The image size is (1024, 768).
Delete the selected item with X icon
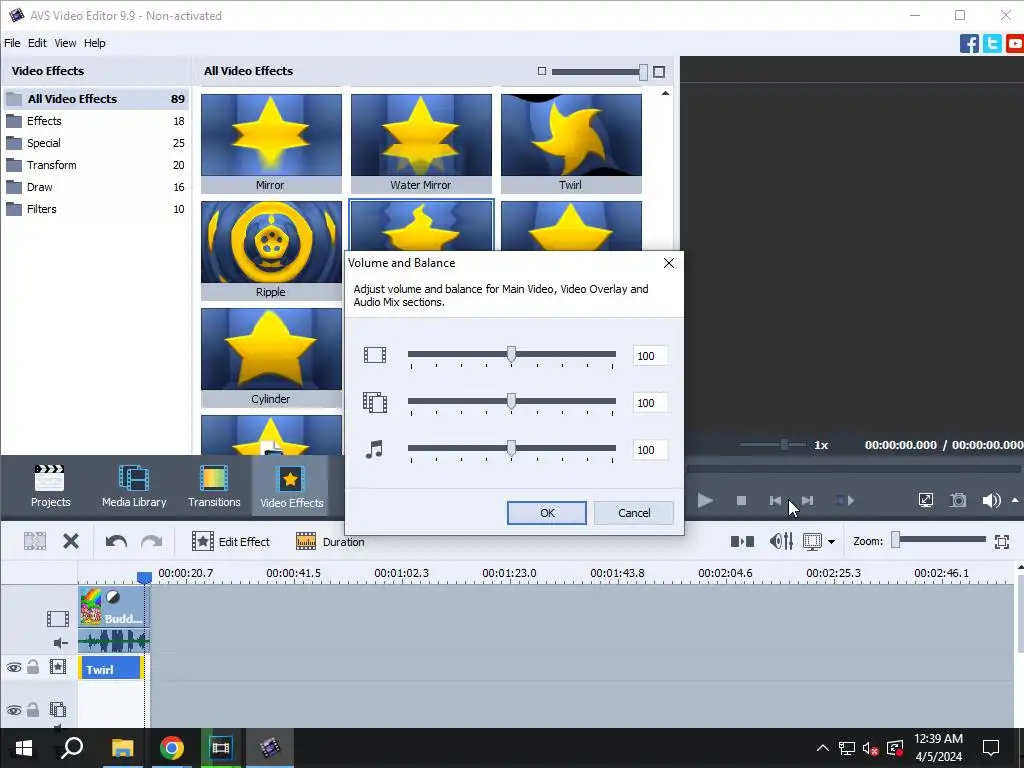(x=71, y=541)
